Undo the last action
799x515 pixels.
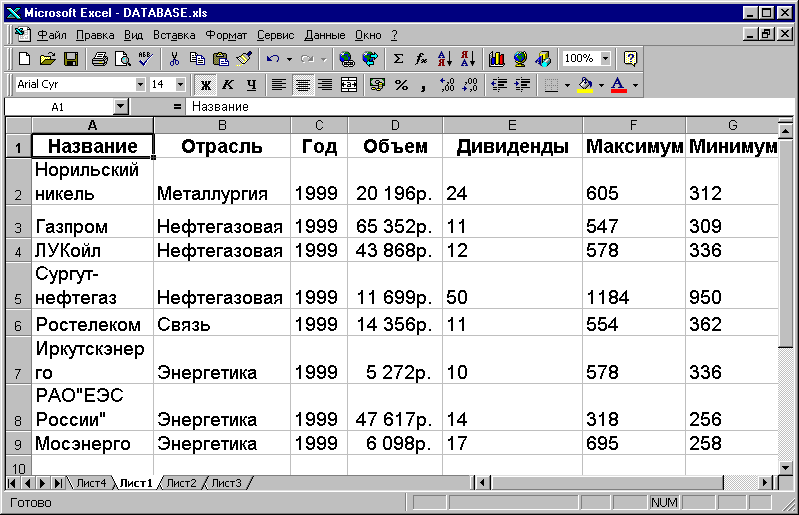(x=273, y=59)
